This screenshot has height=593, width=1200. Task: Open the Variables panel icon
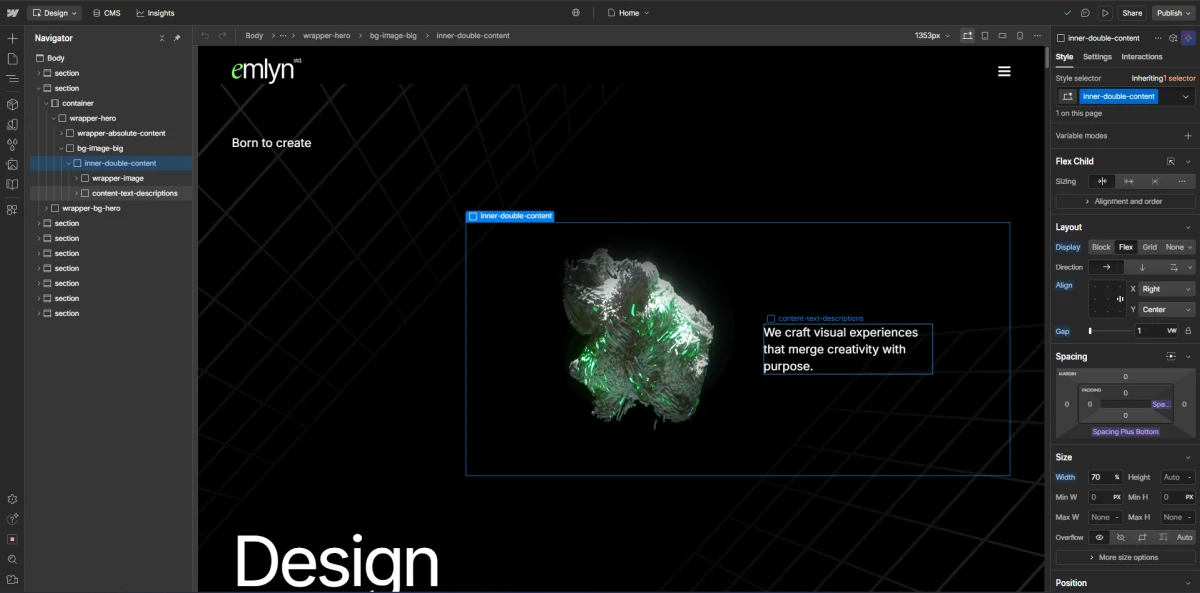click(x=12, y=125)
